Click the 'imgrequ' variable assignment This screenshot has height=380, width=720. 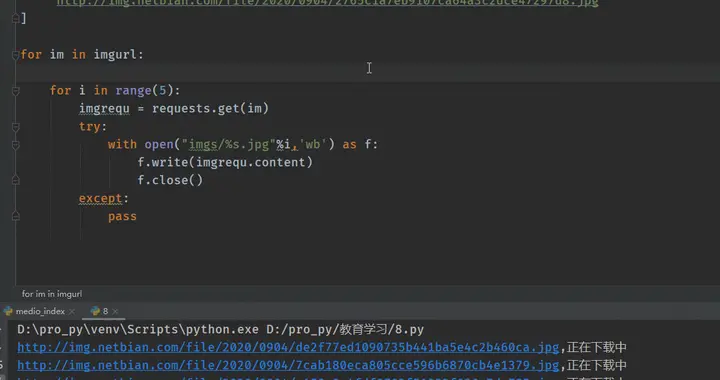[x=104, y=109]
